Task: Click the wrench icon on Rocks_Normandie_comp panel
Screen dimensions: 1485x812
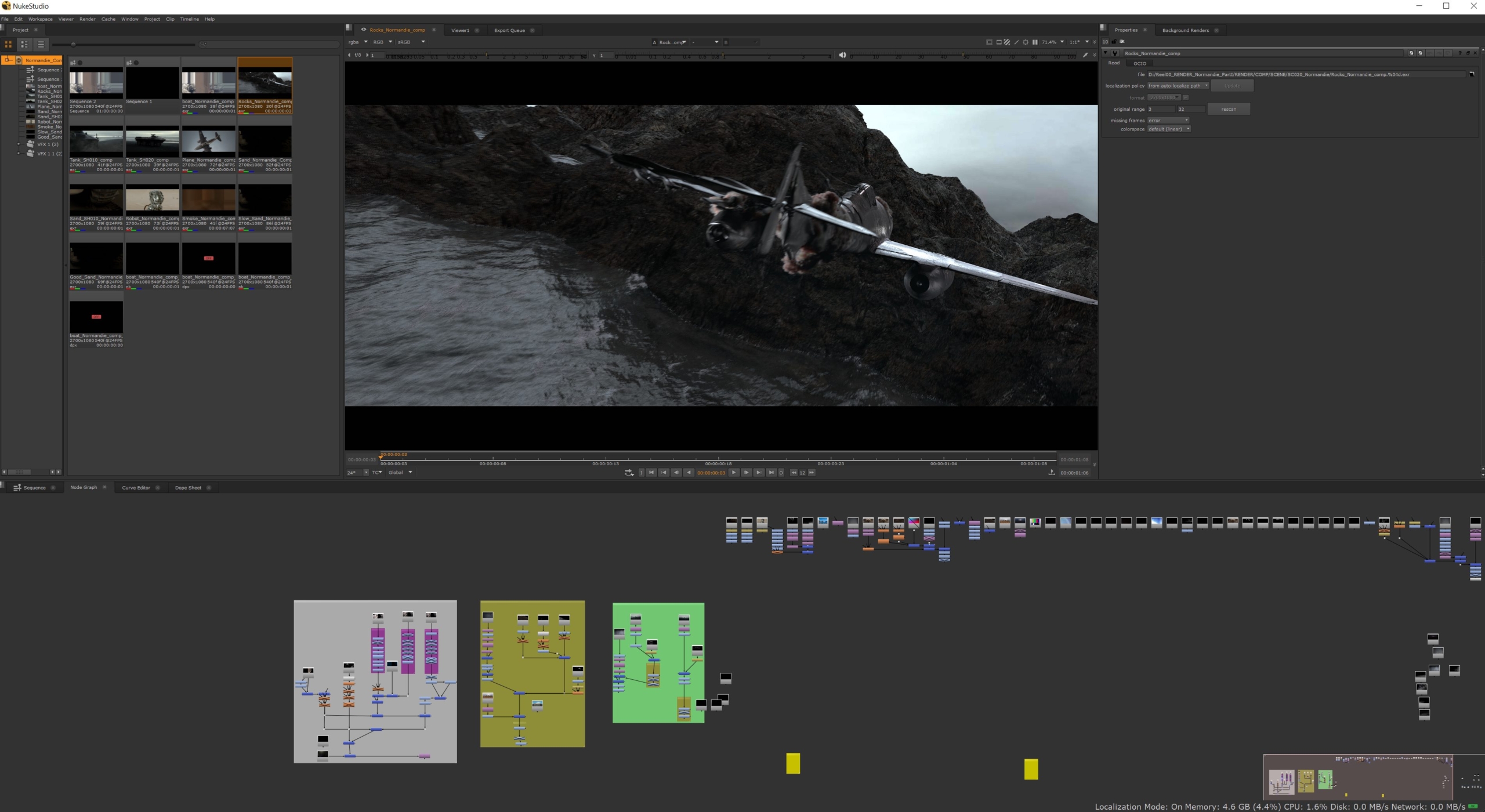Action: point(1115,53)
